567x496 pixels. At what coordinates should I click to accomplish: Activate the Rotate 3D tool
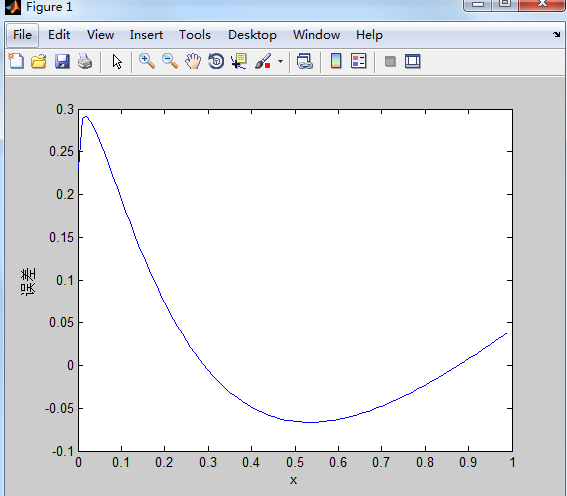click(216, 61)
